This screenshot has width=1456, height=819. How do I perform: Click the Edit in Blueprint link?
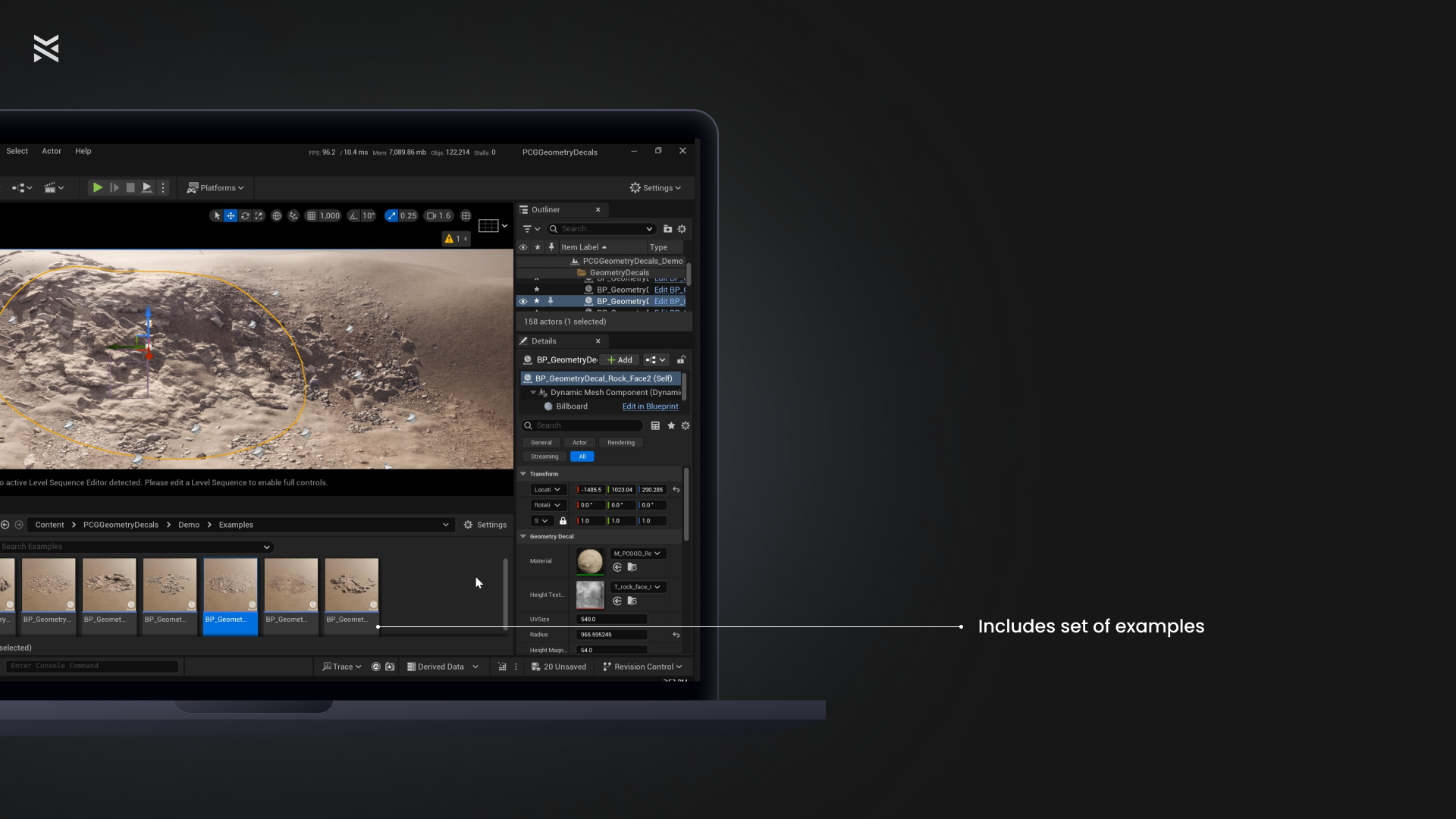pos(650,406)
